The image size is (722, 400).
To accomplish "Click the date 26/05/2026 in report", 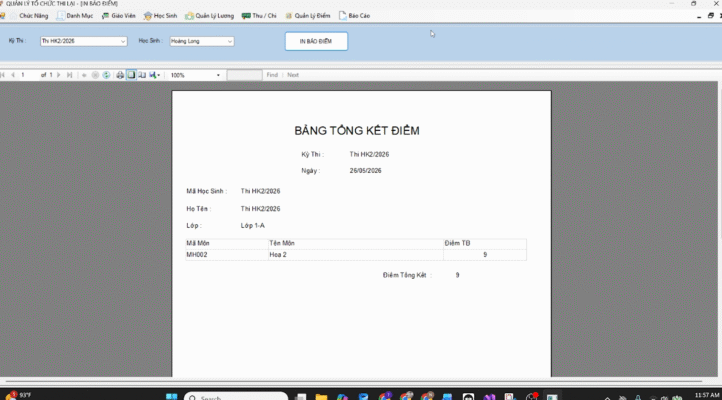I will pos(366,170).
